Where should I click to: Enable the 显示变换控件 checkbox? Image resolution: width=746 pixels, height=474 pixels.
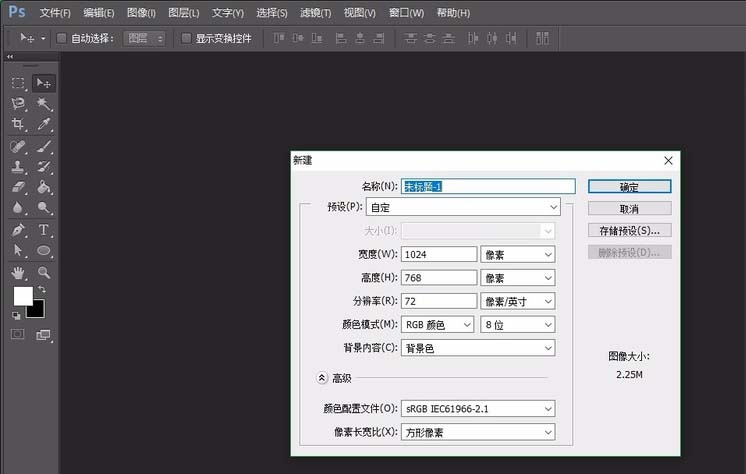coord(186,38)
